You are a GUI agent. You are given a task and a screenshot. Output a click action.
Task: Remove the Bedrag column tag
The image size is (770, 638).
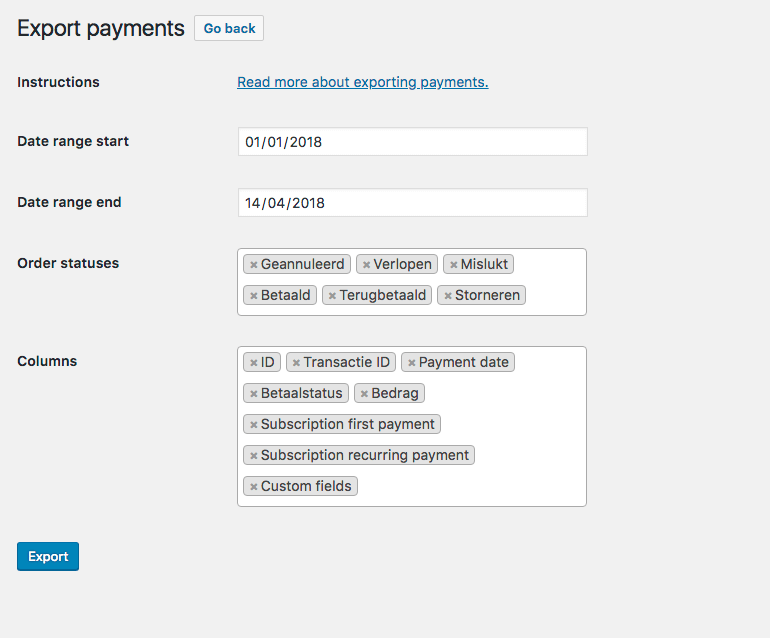[364, 394]
